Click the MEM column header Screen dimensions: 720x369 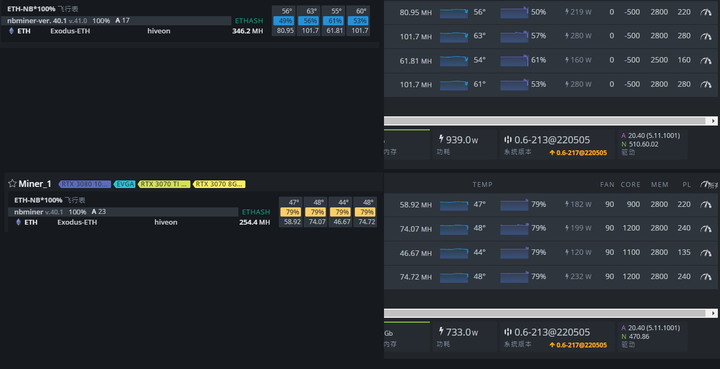[659, 184]
